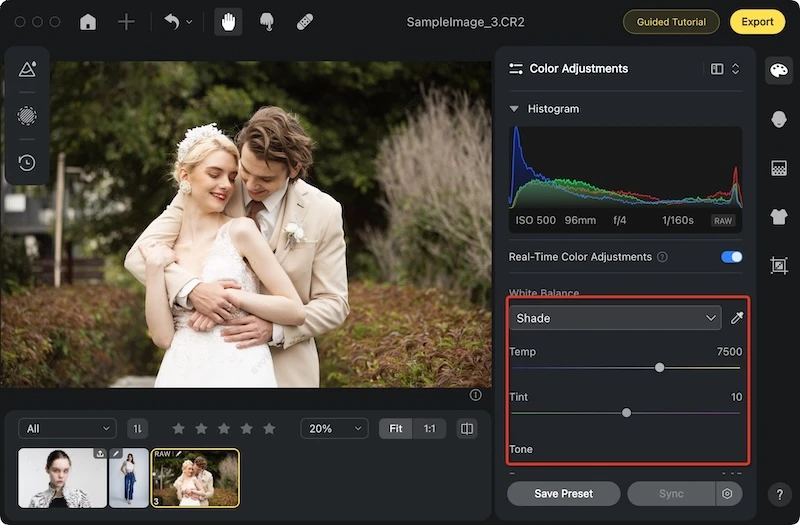Select the woman portrait thumbnail
The image size is (800, 525).
[x=62, y=478]
